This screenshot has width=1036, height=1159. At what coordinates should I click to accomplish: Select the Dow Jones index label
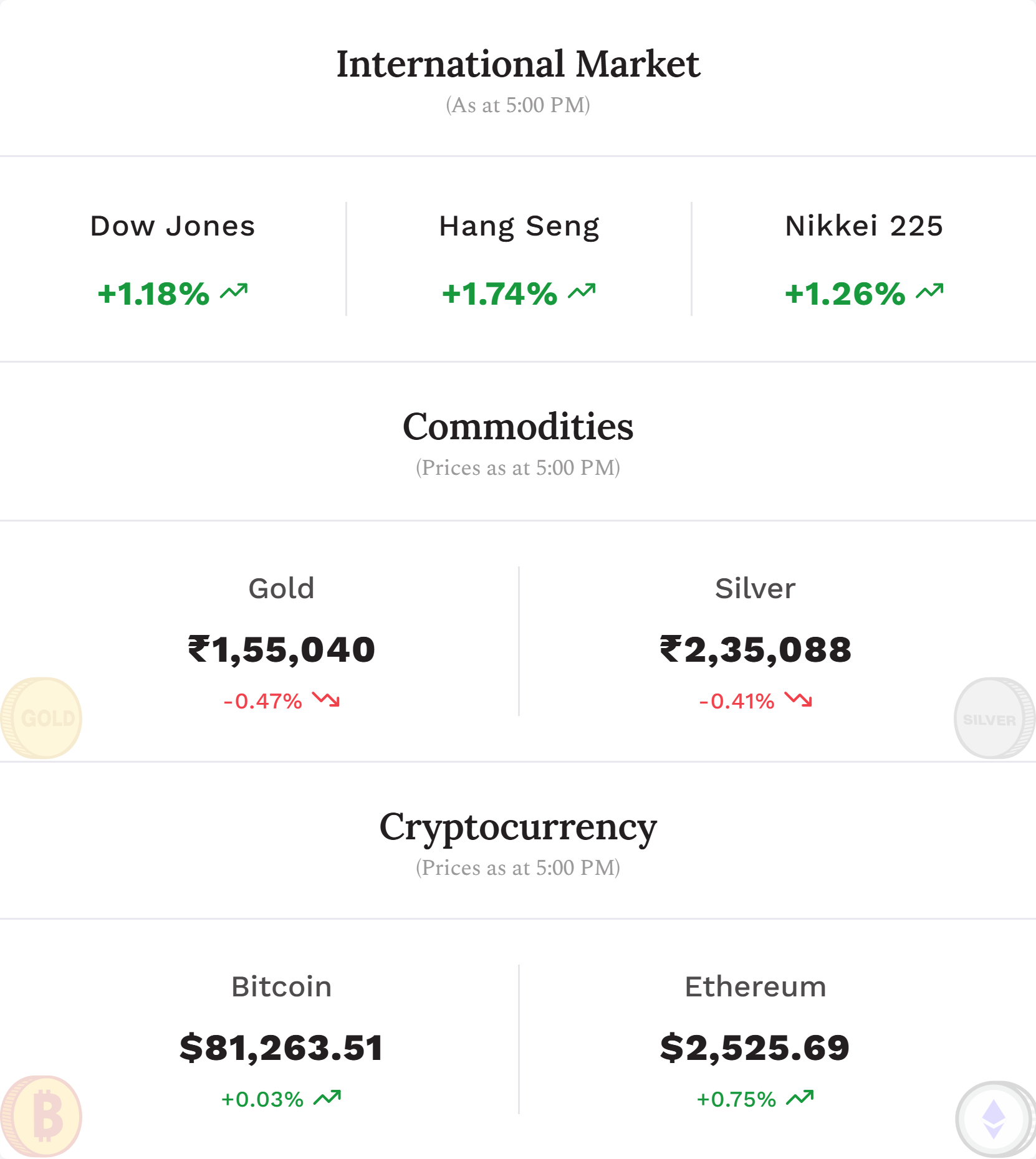click(173, 226)
